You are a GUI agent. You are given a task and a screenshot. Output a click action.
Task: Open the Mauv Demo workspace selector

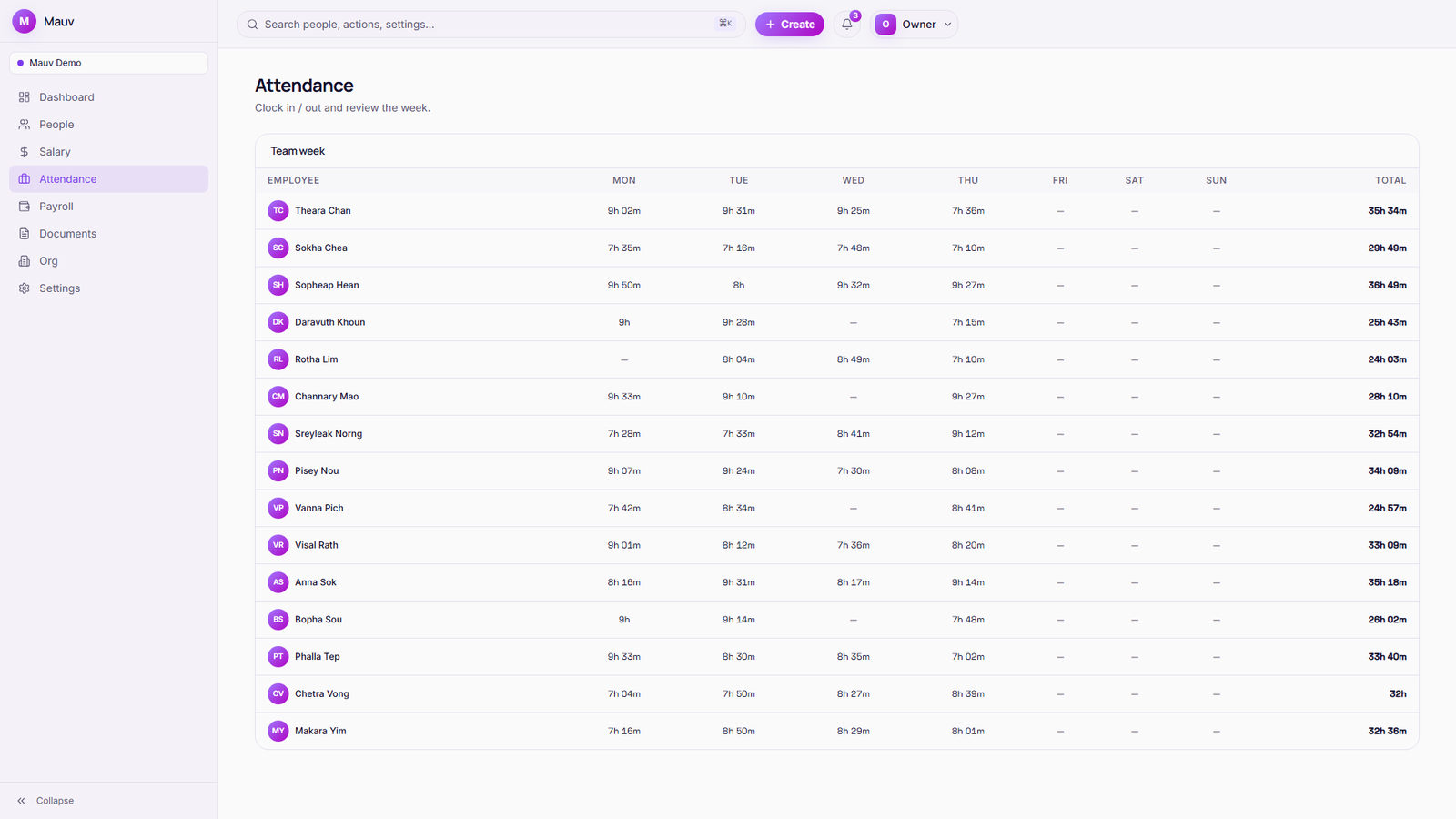109,63
